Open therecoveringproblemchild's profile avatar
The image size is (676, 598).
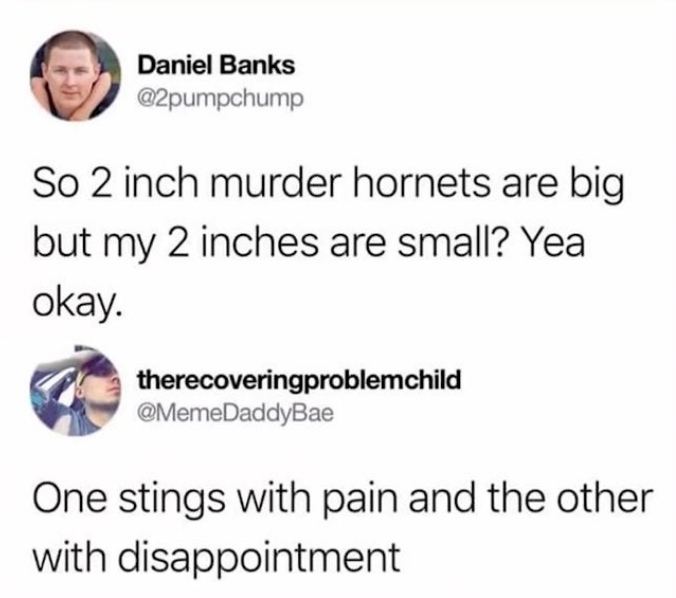[75, 391]
